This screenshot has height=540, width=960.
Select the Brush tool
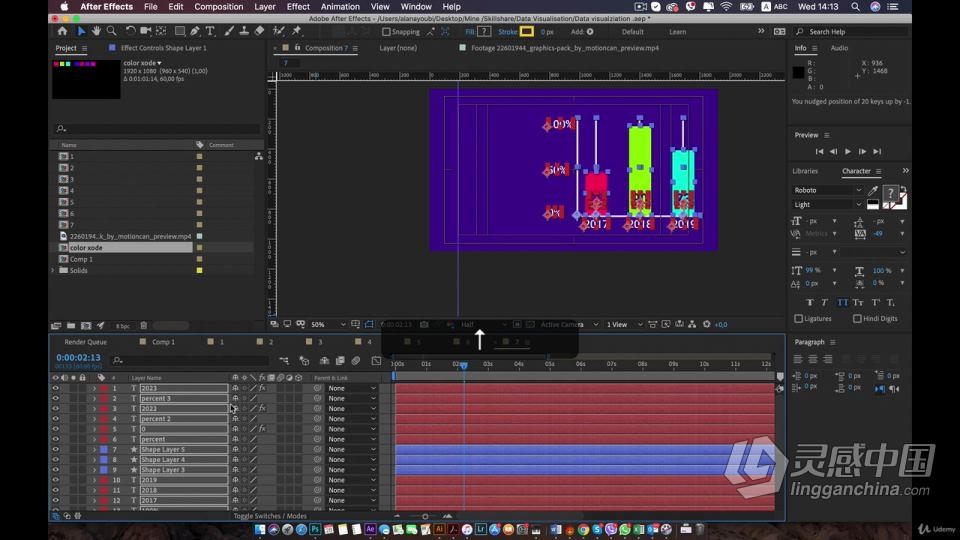coord(229,31)
